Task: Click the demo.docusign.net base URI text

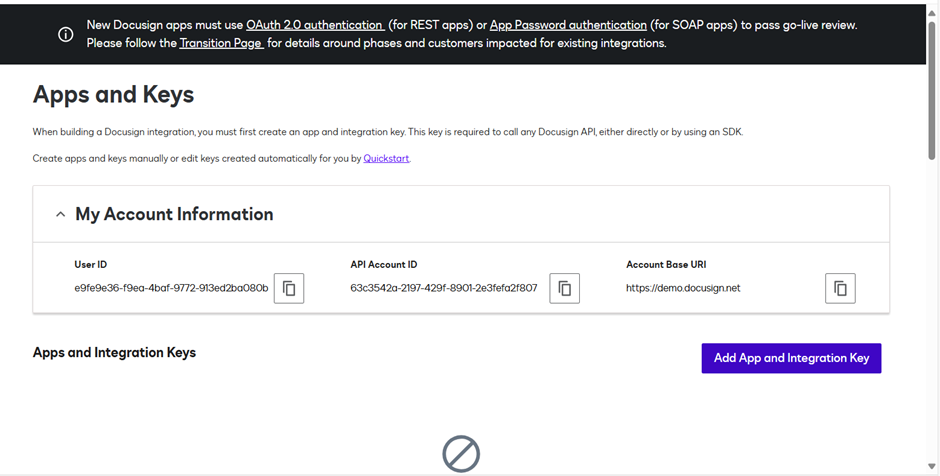Action: click(x=683, y=288)
